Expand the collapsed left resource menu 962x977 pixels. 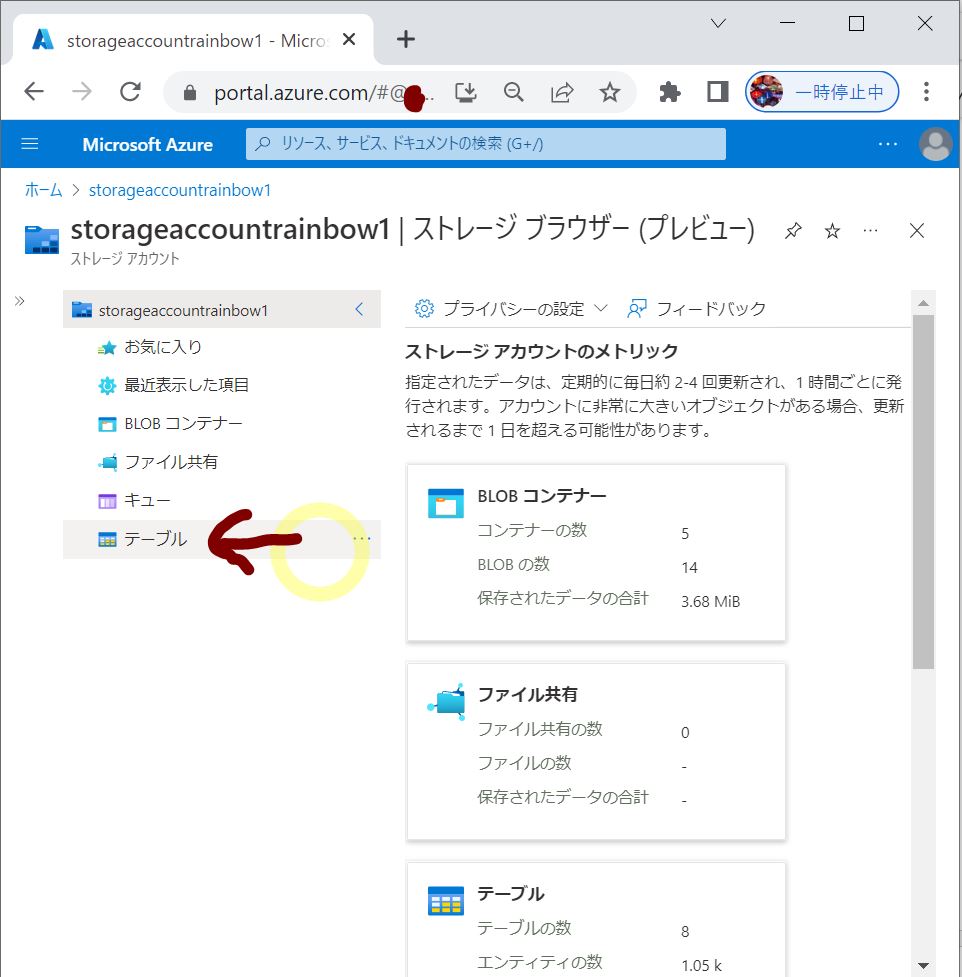coord(19,301)
